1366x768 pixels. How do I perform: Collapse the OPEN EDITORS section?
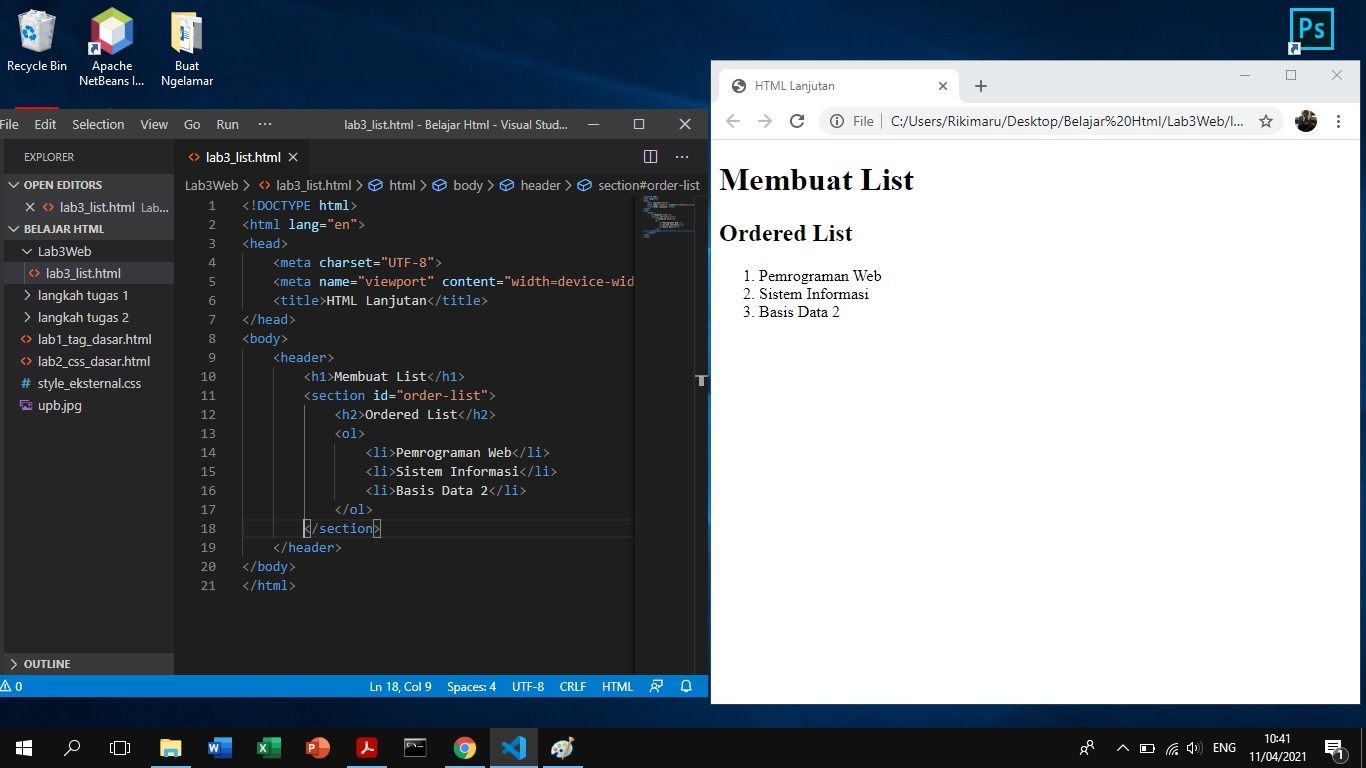coord(87,185)
